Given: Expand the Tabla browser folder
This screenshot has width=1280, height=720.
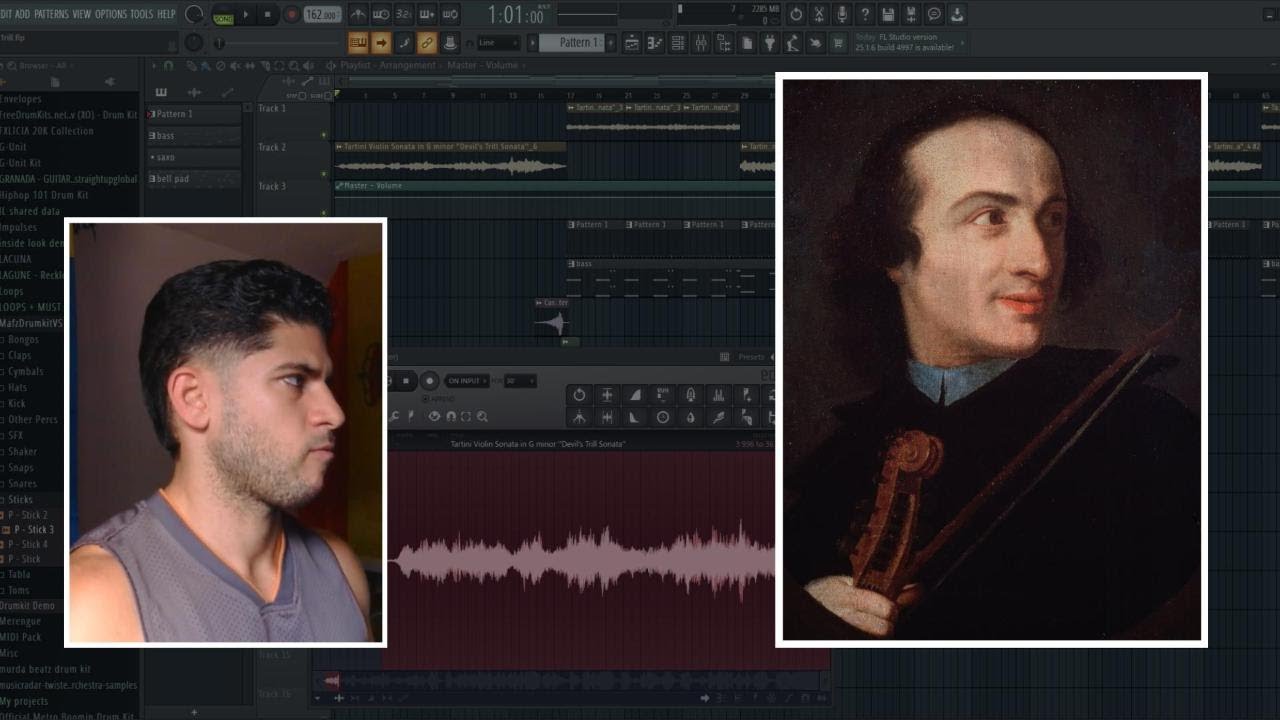Looking at the screenshot, I should (x=19, y=574).
